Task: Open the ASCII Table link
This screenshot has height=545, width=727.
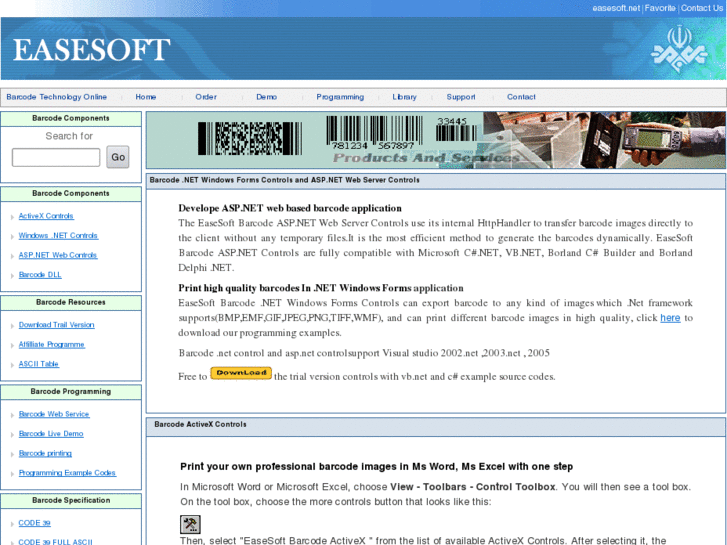Action: [38, 364]
